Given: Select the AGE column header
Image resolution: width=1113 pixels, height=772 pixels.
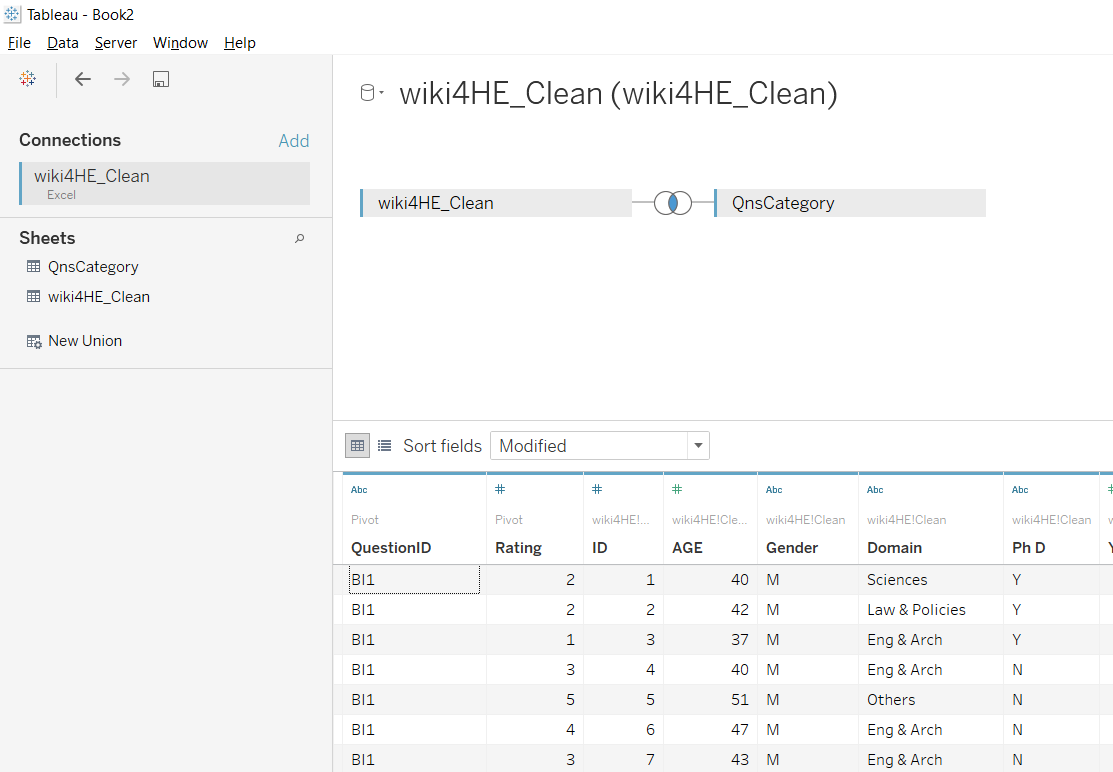Looking at the screenshot, I should point(687,548).
